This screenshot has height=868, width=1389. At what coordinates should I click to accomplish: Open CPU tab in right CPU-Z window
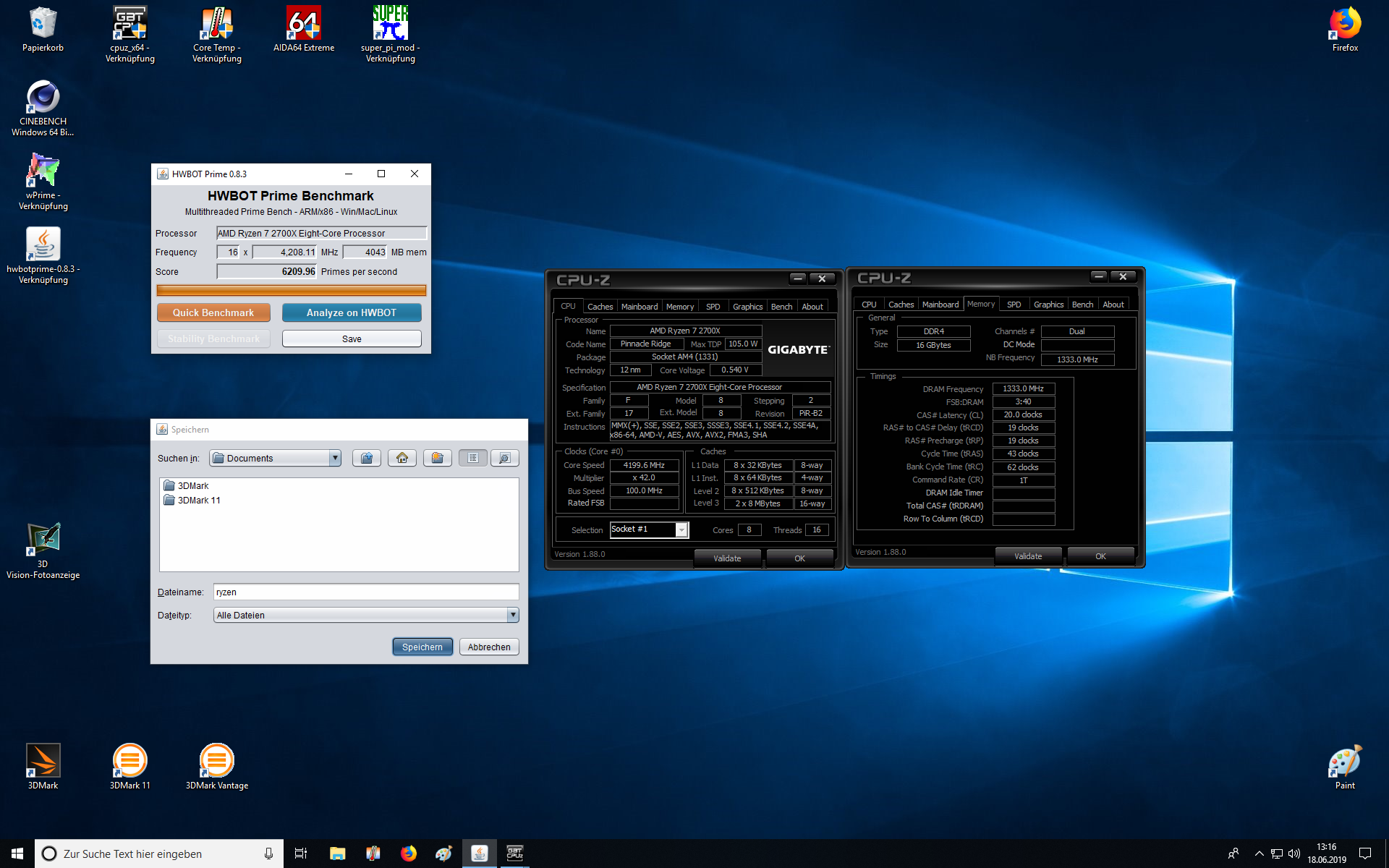pyautogui.click(x=869, y=305)
